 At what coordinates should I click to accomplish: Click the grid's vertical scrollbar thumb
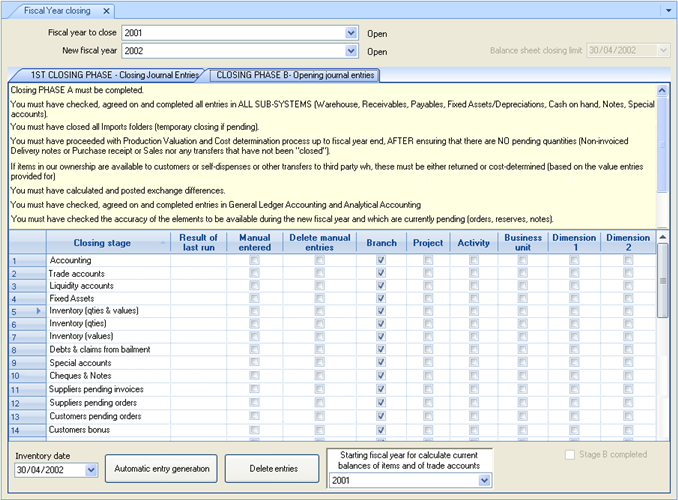(x=662, y=281)
